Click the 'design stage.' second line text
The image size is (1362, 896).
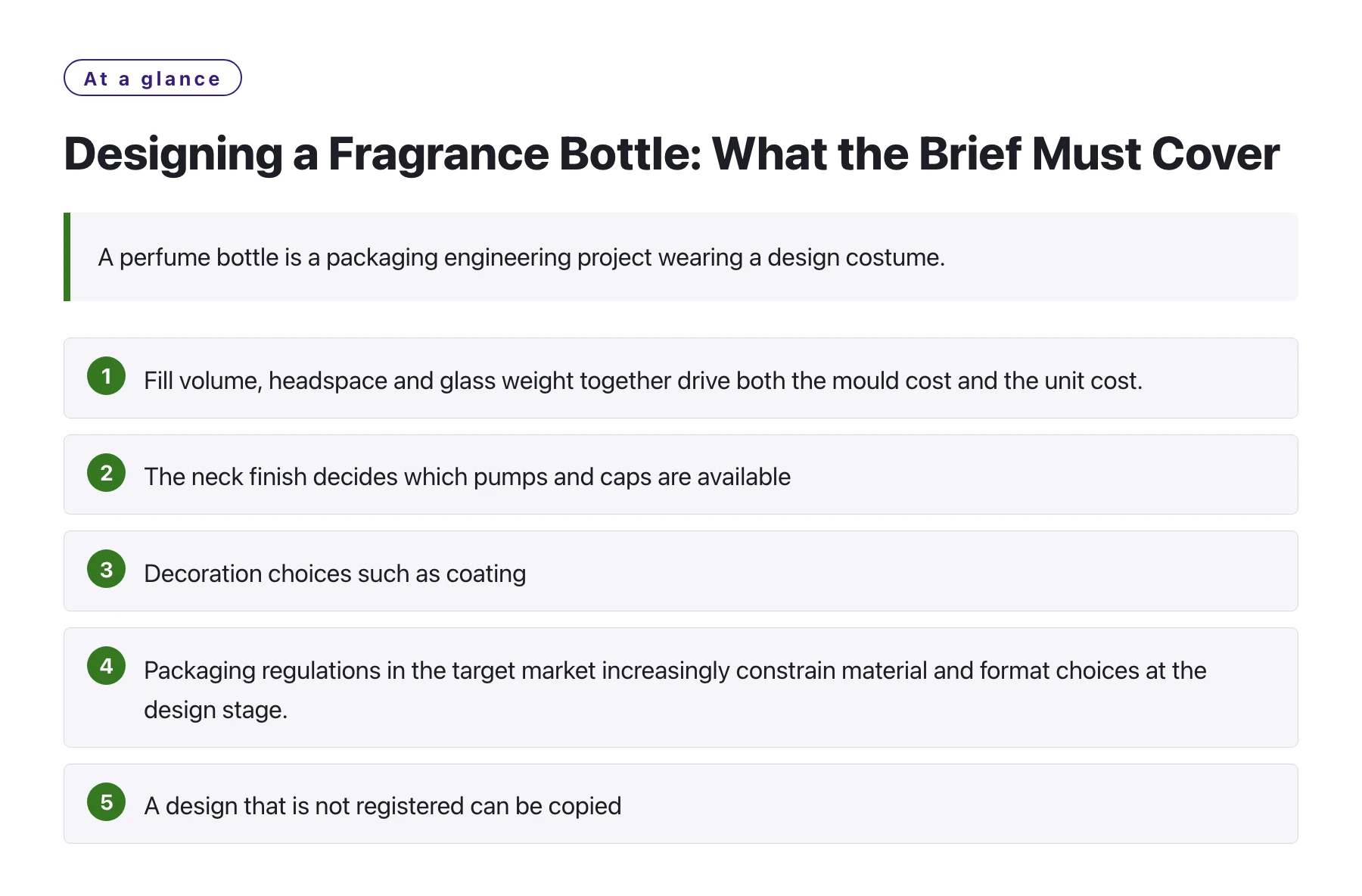[x=216, y=710]
